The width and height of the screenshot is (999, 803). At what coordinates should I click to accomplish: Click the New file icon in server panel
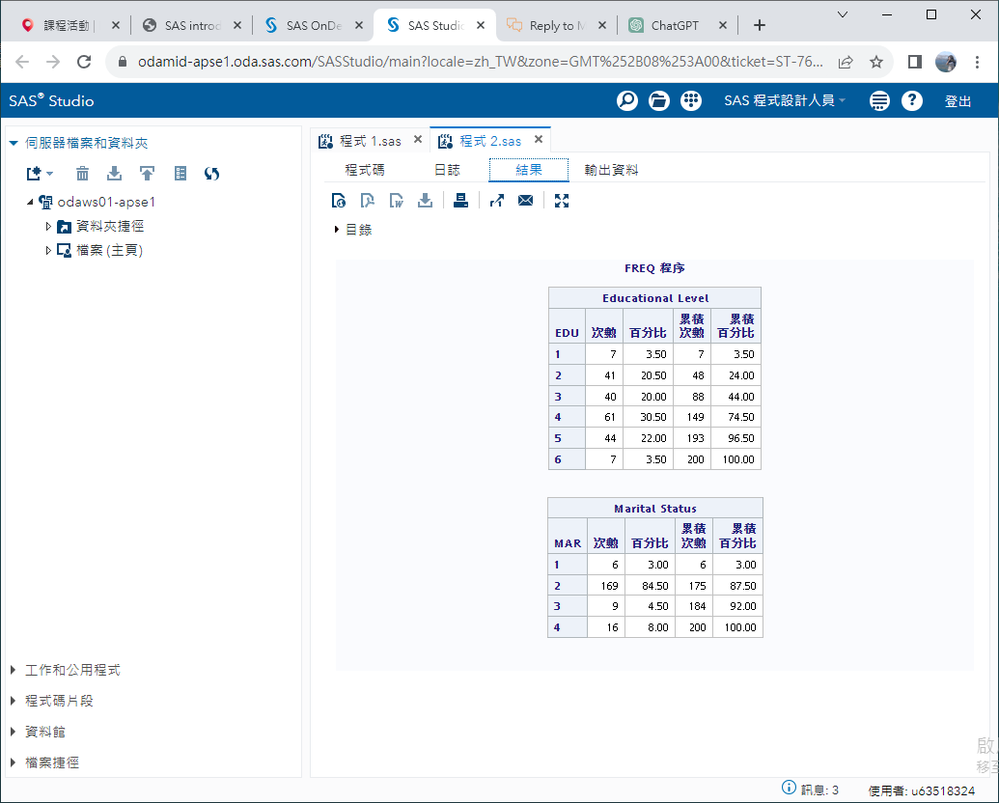pos(40,173)
